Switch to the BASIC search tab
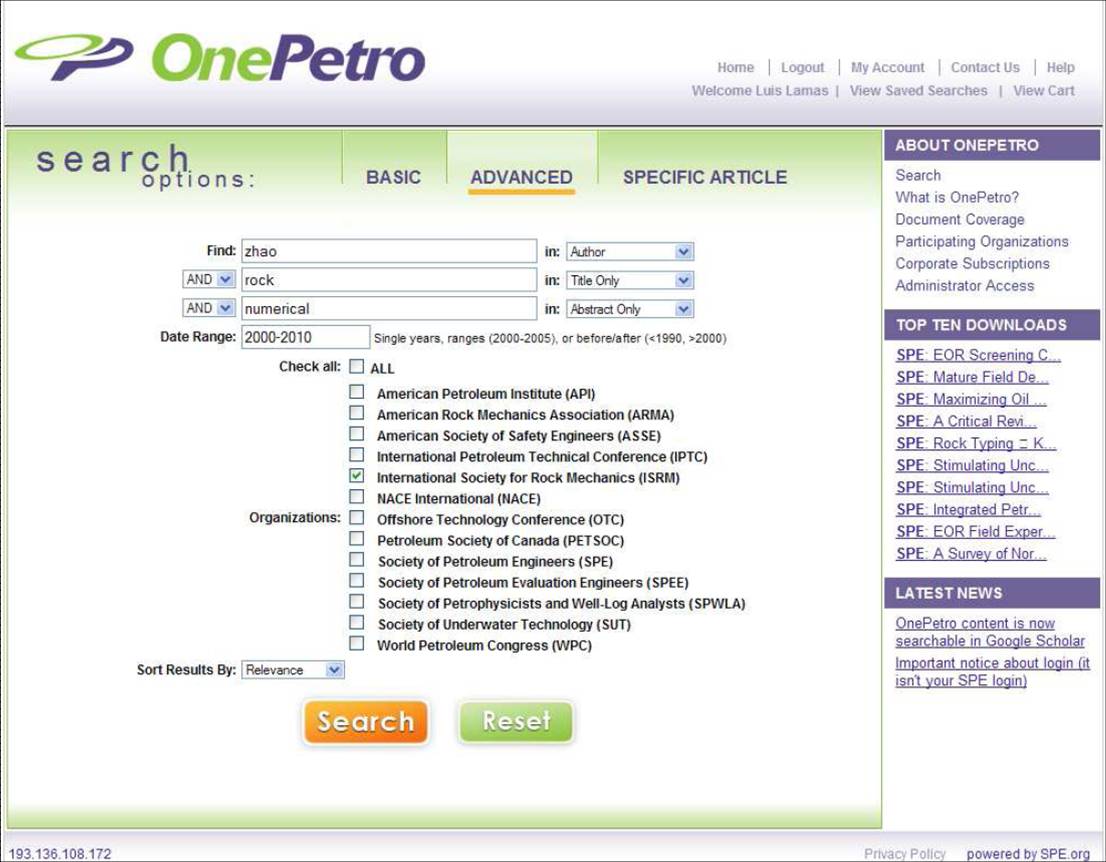Viewport: 1106px width, 862px height. pyautogui.click(x=394, y=177)
